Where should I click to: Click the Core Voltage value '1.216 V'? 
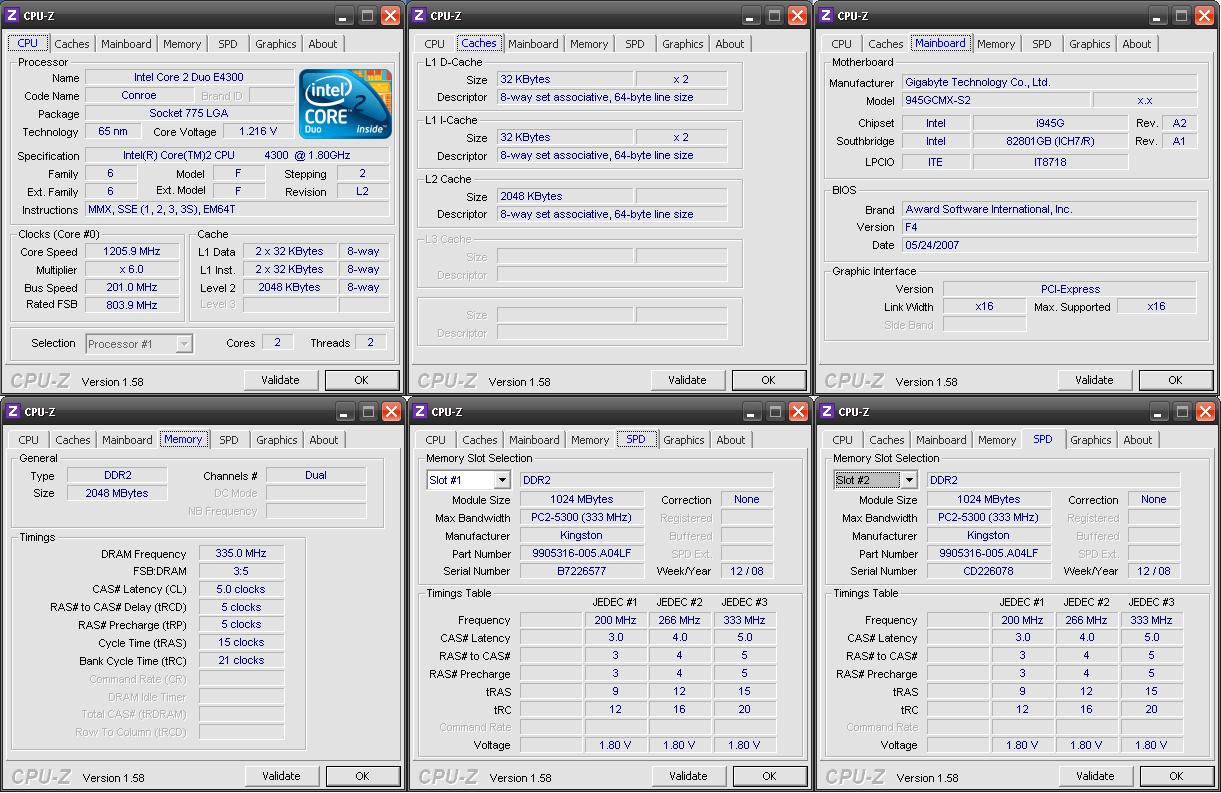pyautogui.click(x=258, y=131)
